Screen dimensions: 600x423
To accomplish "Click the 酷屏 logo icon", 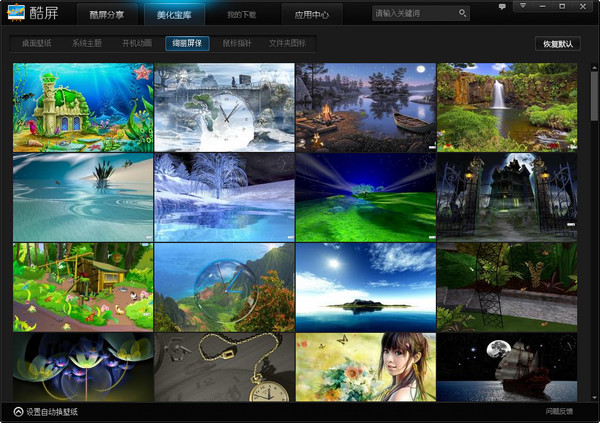I will click(20, 13).
